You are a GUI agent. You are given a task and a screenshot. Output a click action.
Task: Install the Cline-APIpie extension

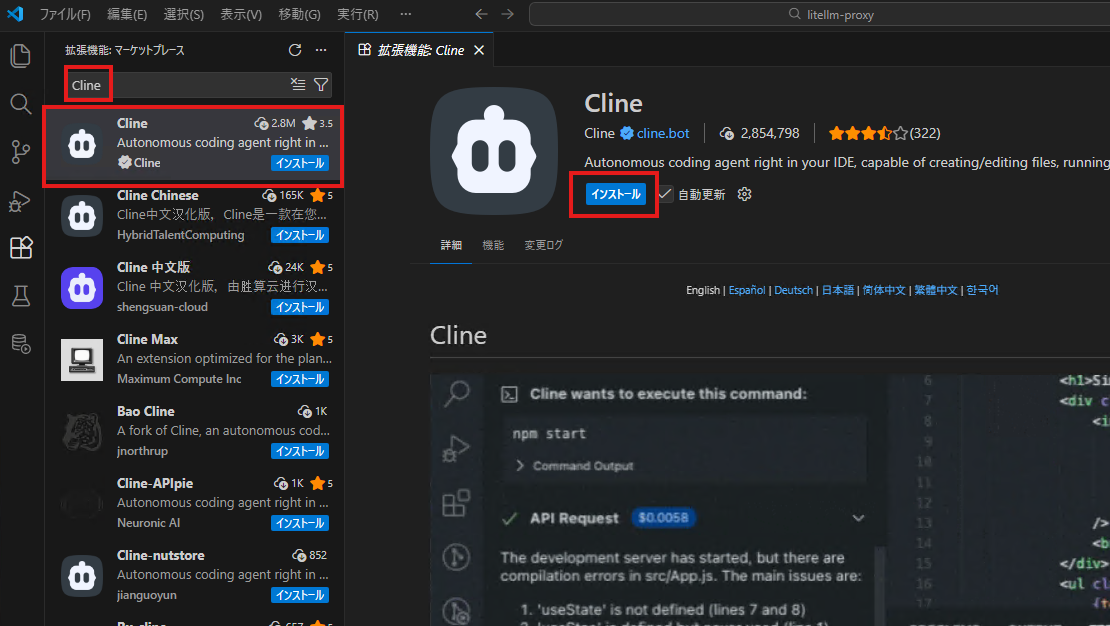pyautogui.click(x=300, y=523)
